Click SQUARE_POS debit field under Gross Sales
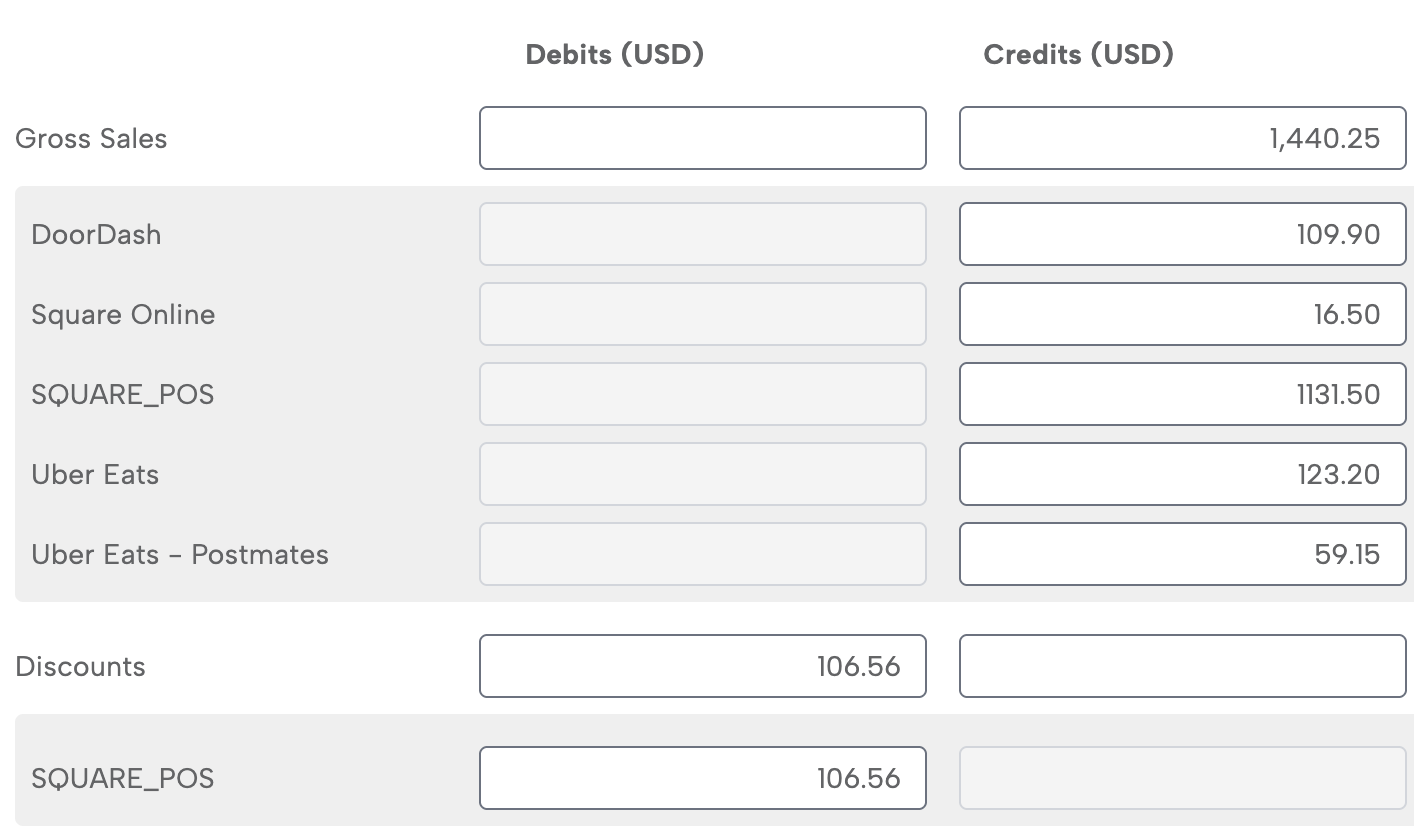 point(702,394)
